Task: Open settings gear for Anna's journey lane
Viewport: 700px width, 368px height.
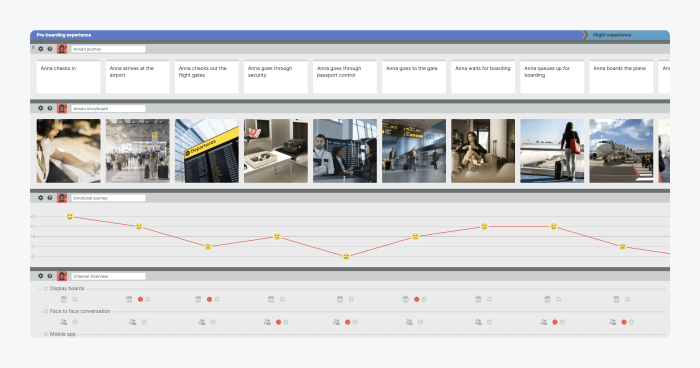Action: tap(41, 49)
